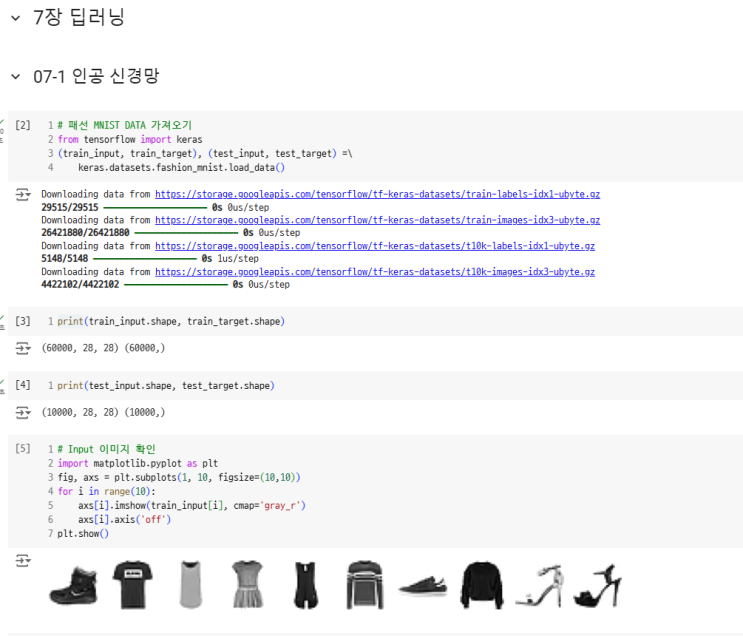
Task: Click the 'for i in range(10):' line
Action: (x=106, y=491)
